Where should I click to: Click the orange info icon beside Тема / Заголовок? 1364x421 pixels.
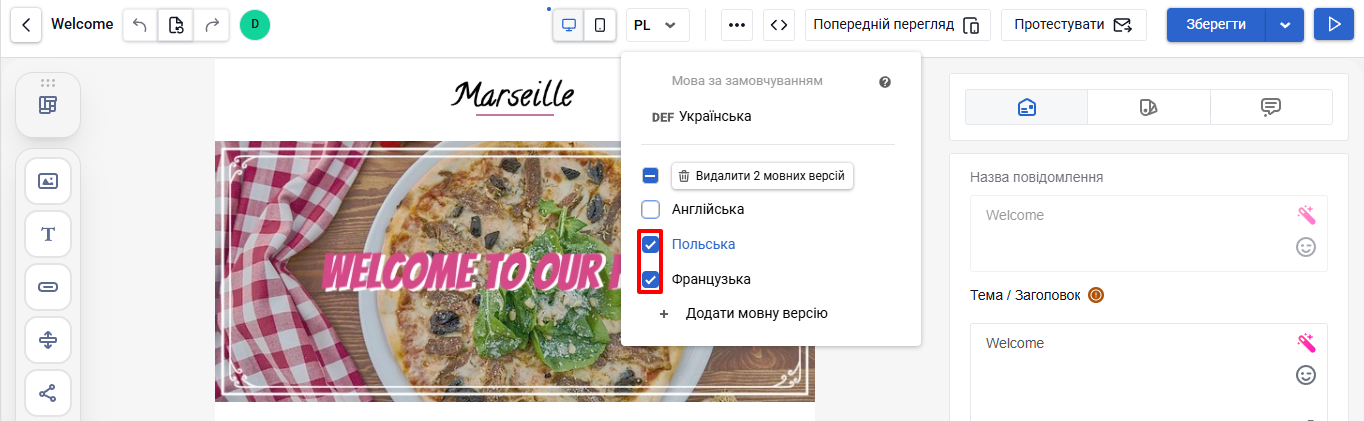click(1095, 295)
